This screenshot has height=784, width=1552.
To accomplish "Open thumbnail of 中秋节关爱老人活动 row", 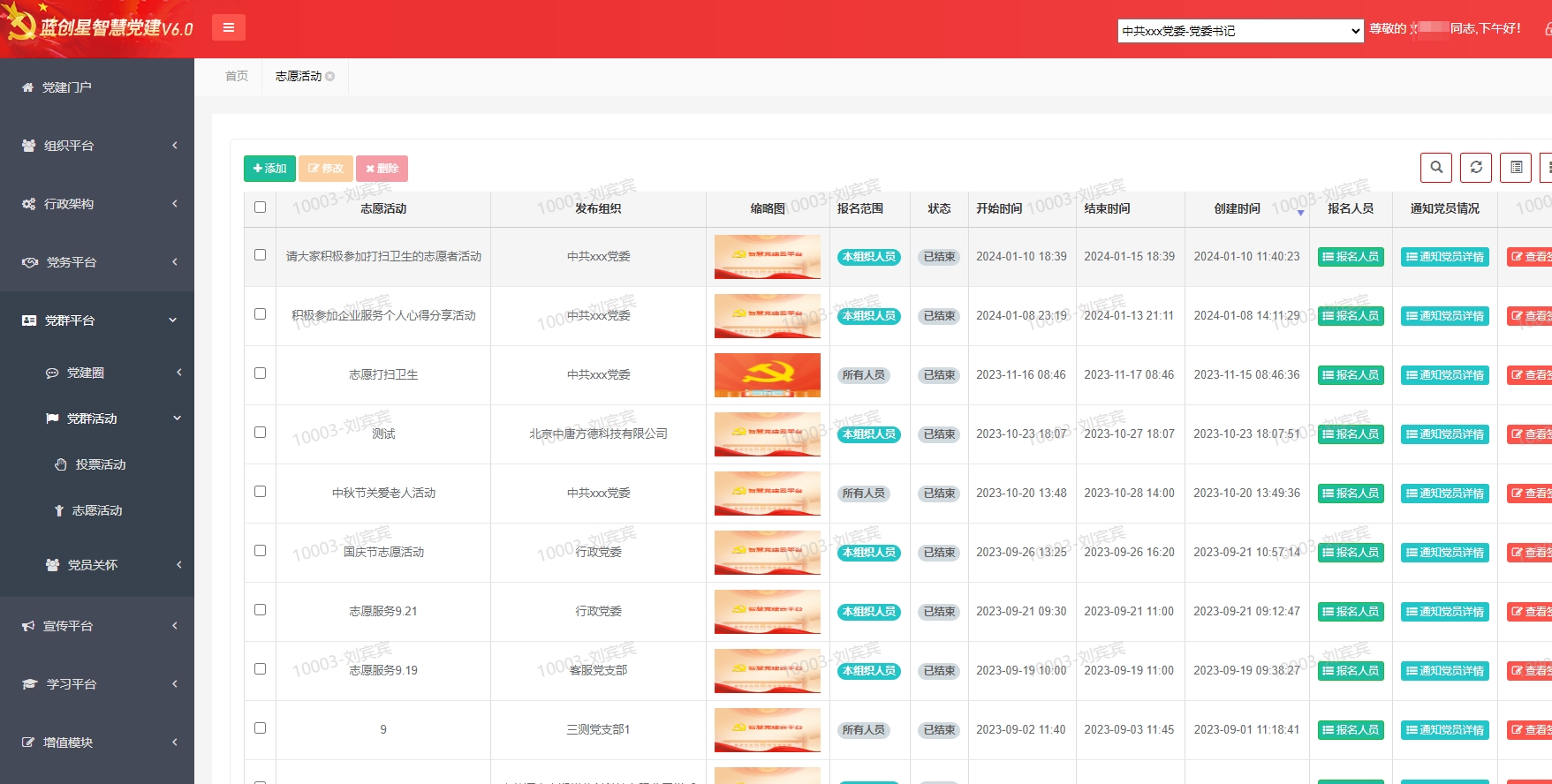I will pyautogui.click(x=768, y=494).
